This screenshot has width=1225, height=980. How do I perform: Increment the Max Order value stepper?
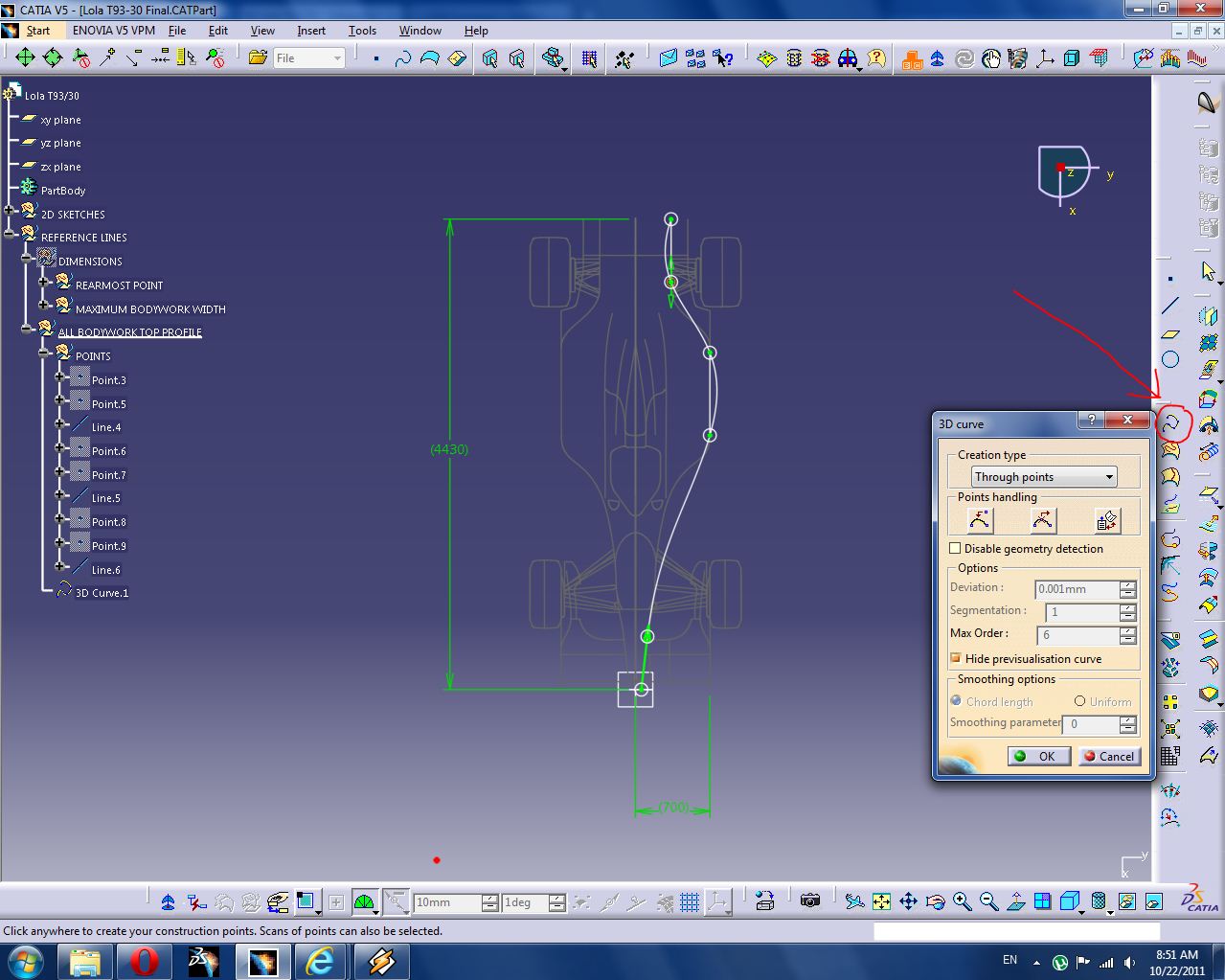[x=1126, y=629]
